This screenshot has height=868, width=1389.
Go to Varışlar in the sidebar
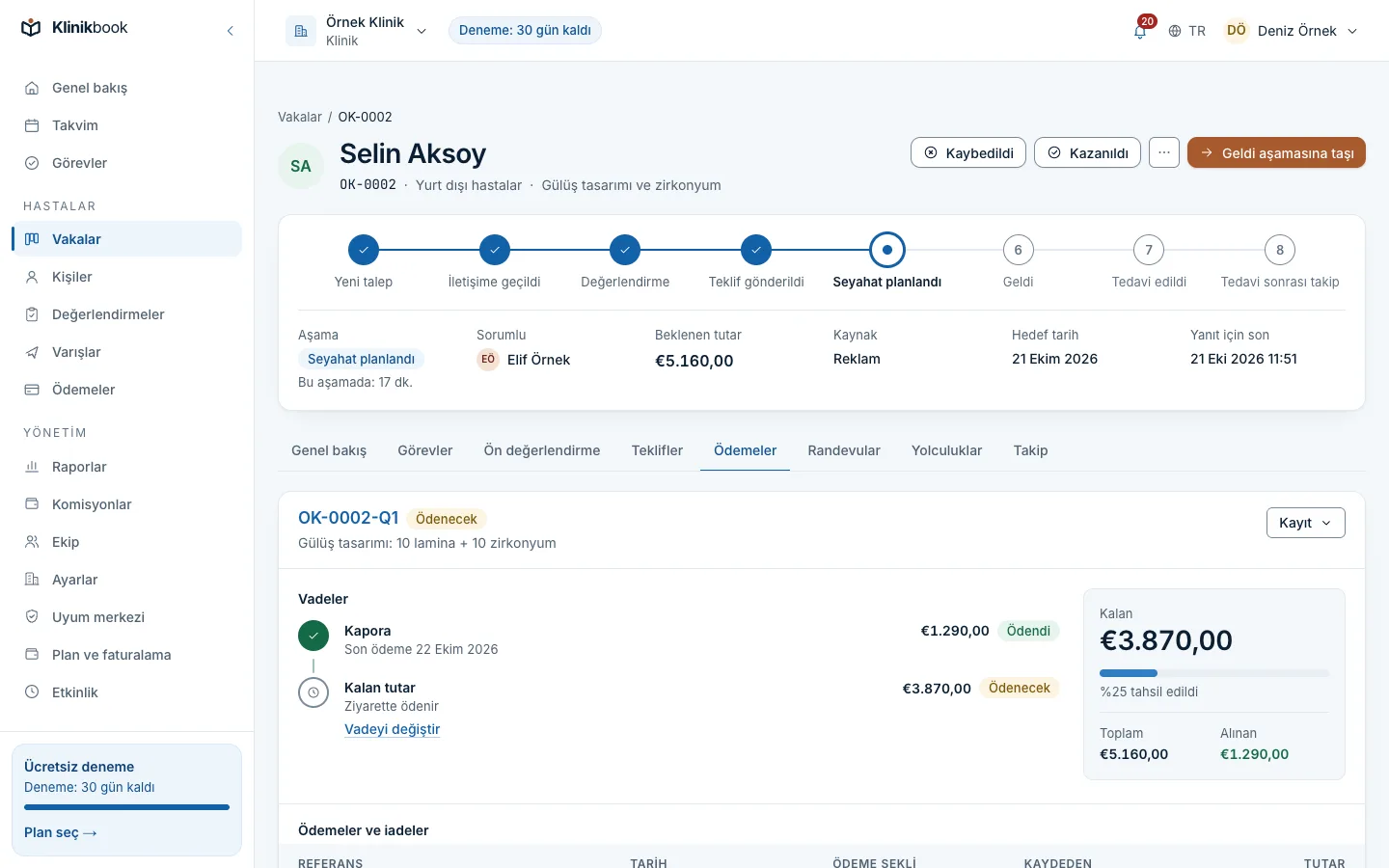coord(126,352)
